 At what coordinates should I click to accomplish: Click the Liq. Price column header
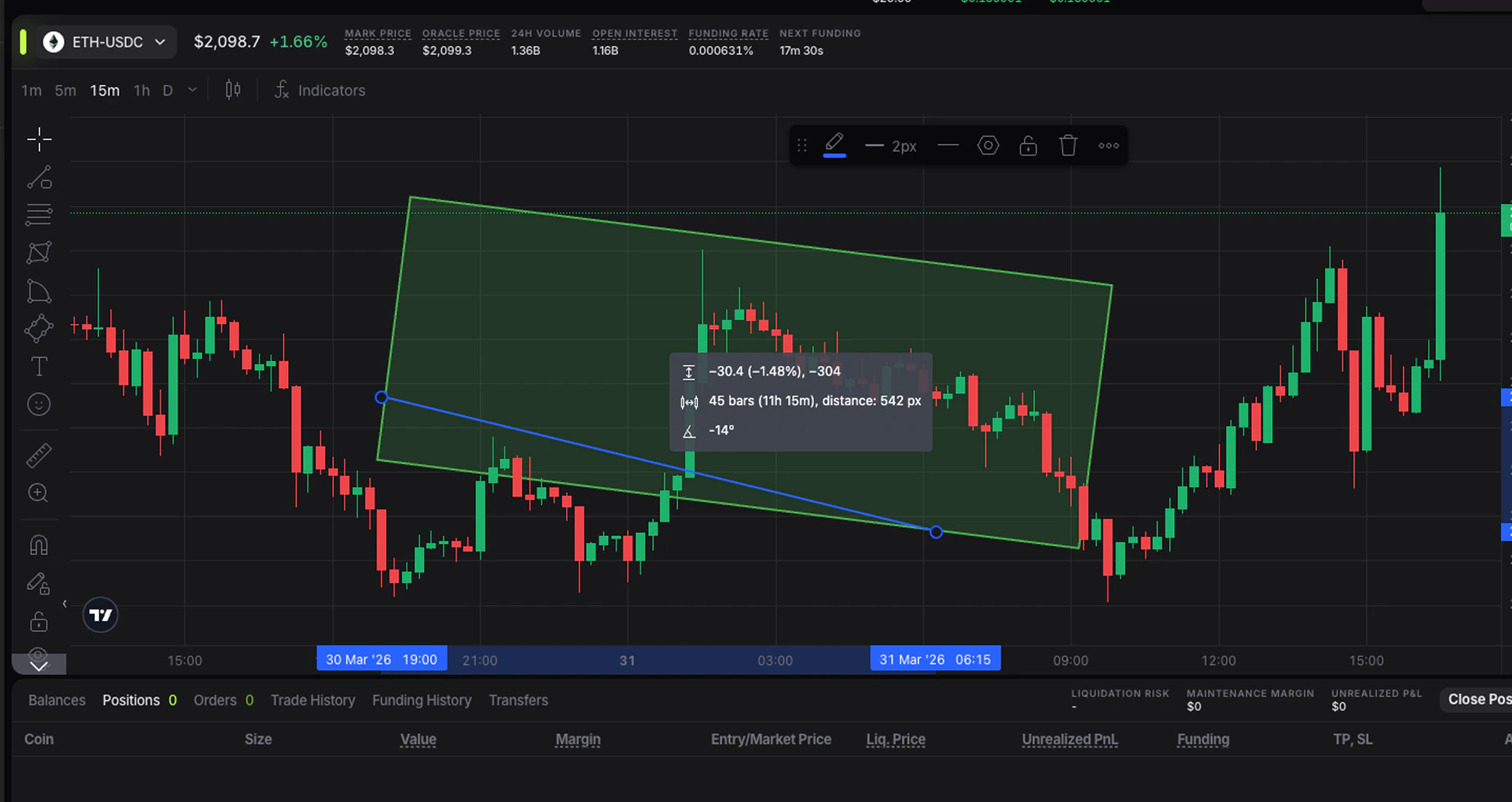click(x=896, y=740)
